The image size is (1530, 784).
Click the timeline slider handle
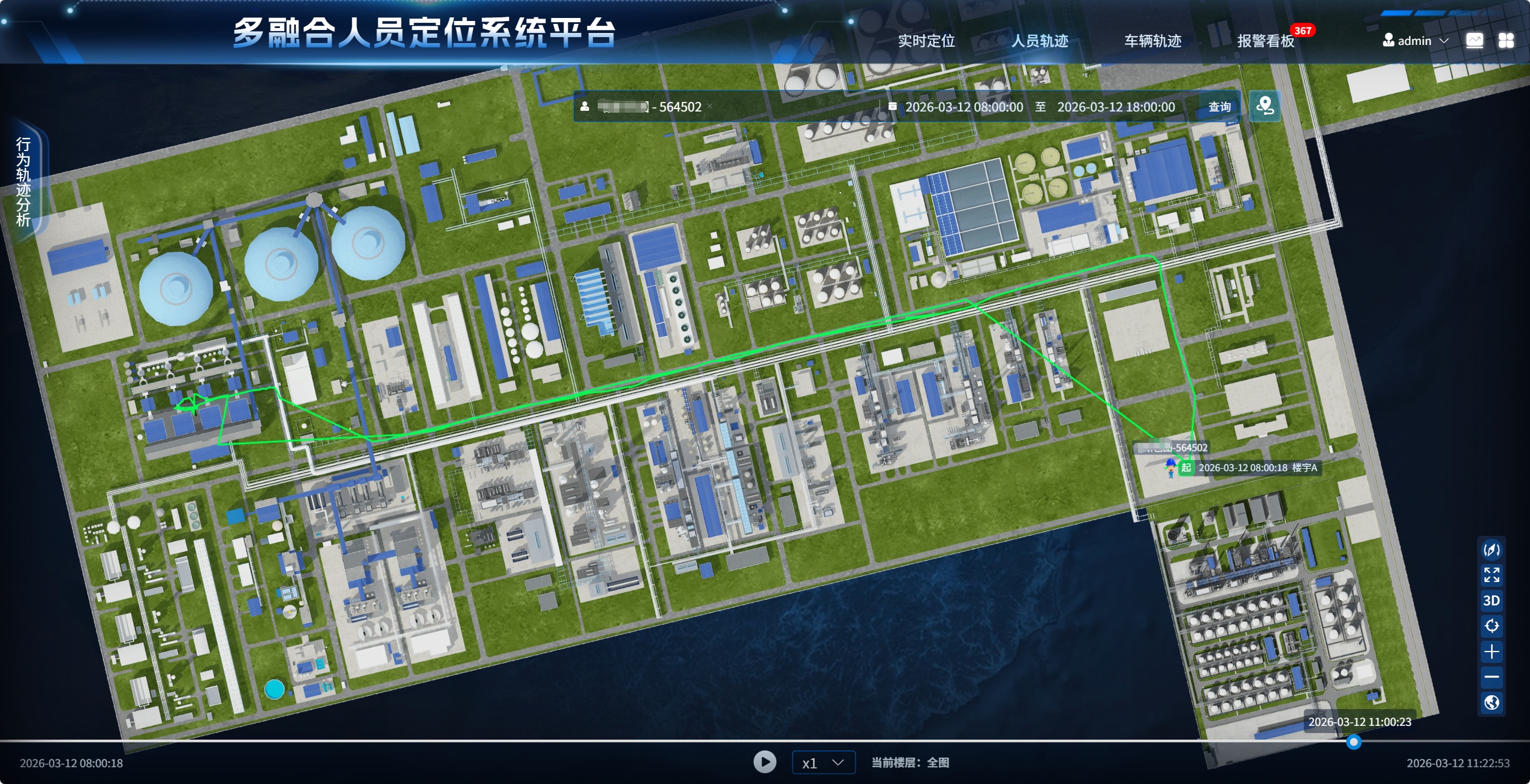pyautogui.click(x=1353, y=742)
